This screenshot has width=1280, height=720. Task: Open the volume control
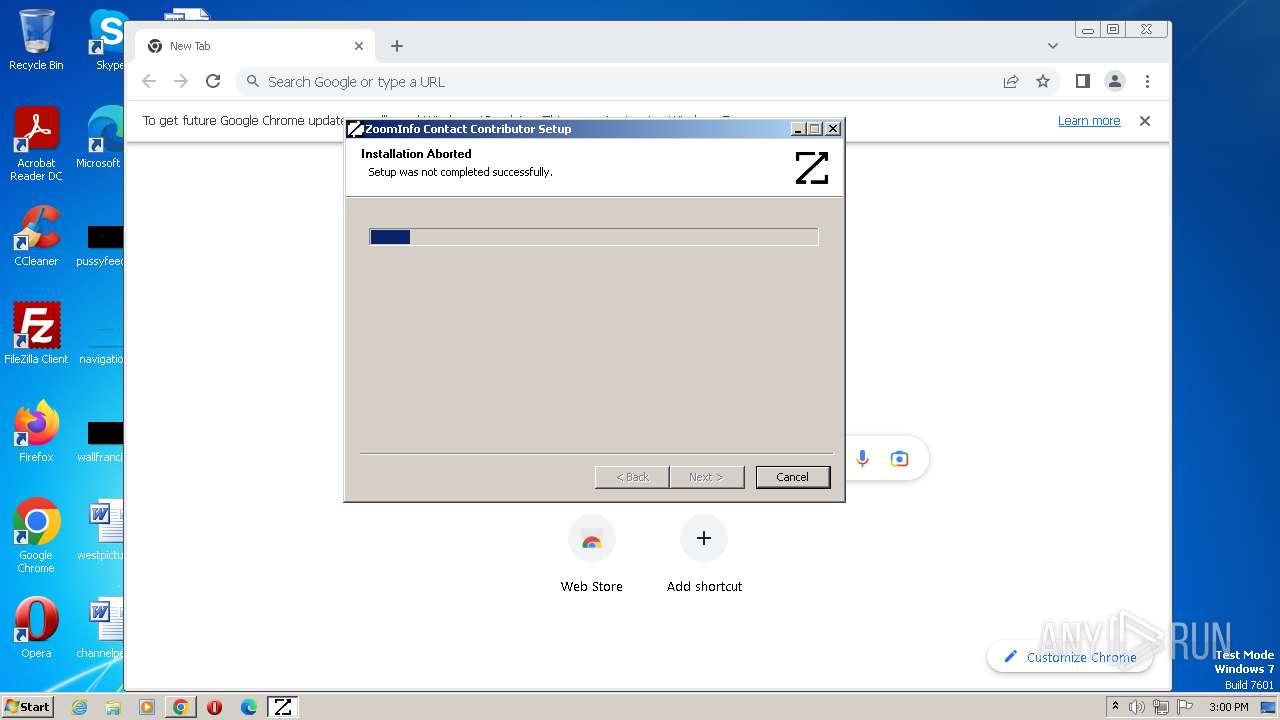[x=1137, y=707]
